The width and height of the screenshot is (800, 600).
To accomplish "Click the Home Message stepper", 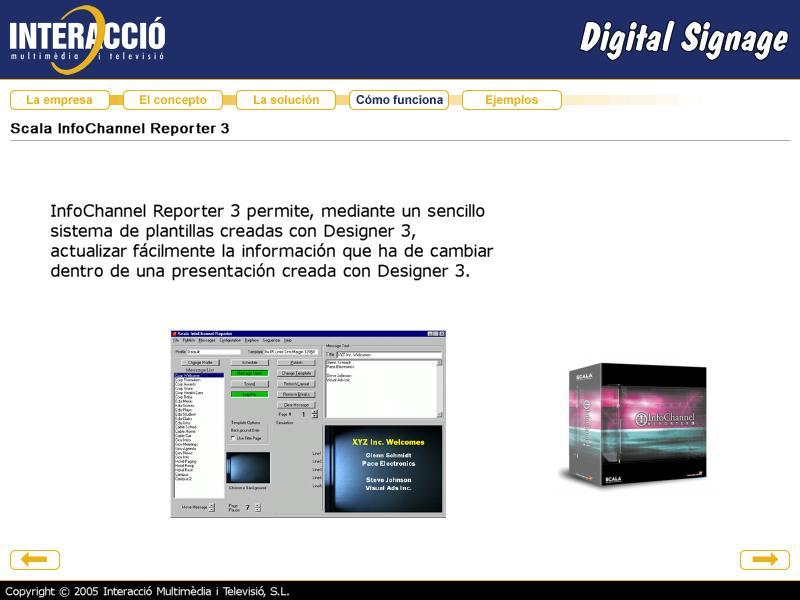I will (211, 507).
